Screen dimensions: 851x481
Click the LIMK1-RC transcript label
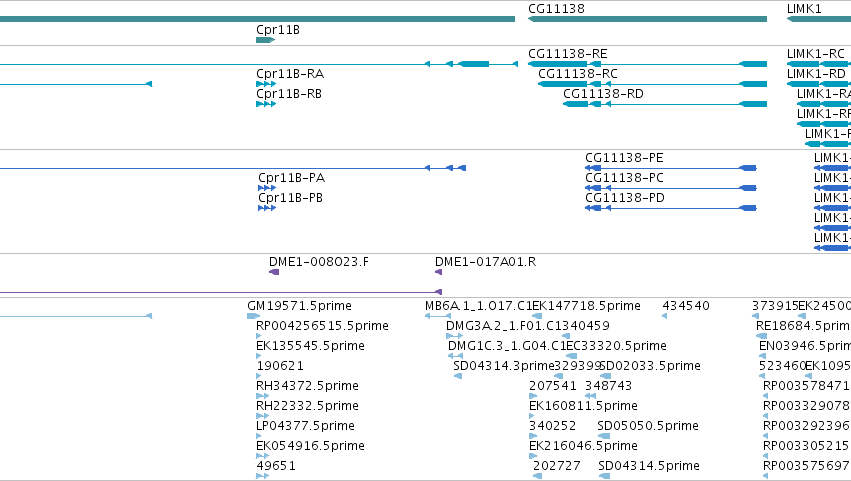click(816, 54)
